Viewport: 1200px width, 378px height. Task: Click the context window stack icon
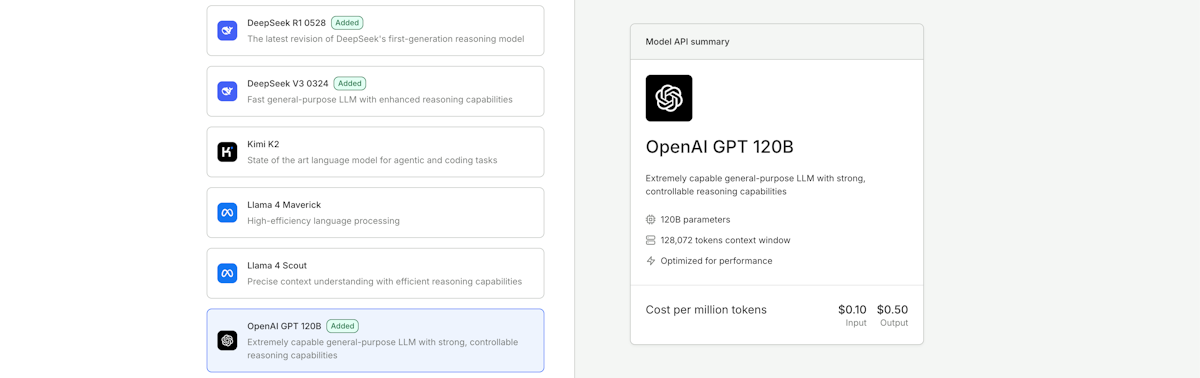coord(651,240)
